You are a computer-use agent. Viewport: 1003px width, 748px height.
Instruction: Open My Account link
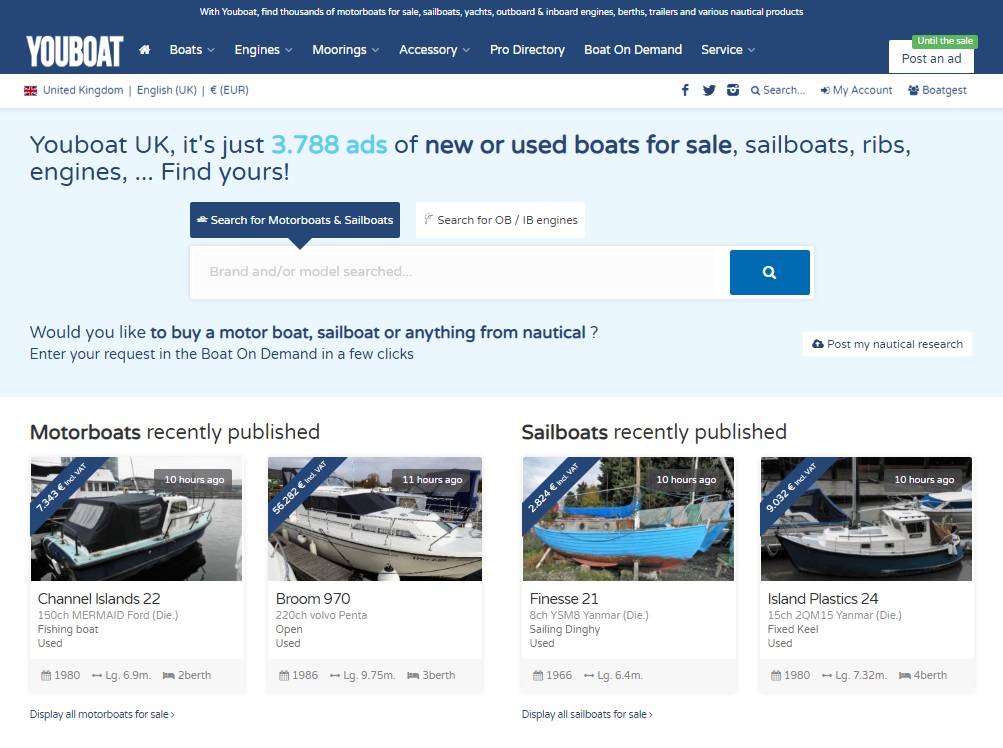coord(857,90)
